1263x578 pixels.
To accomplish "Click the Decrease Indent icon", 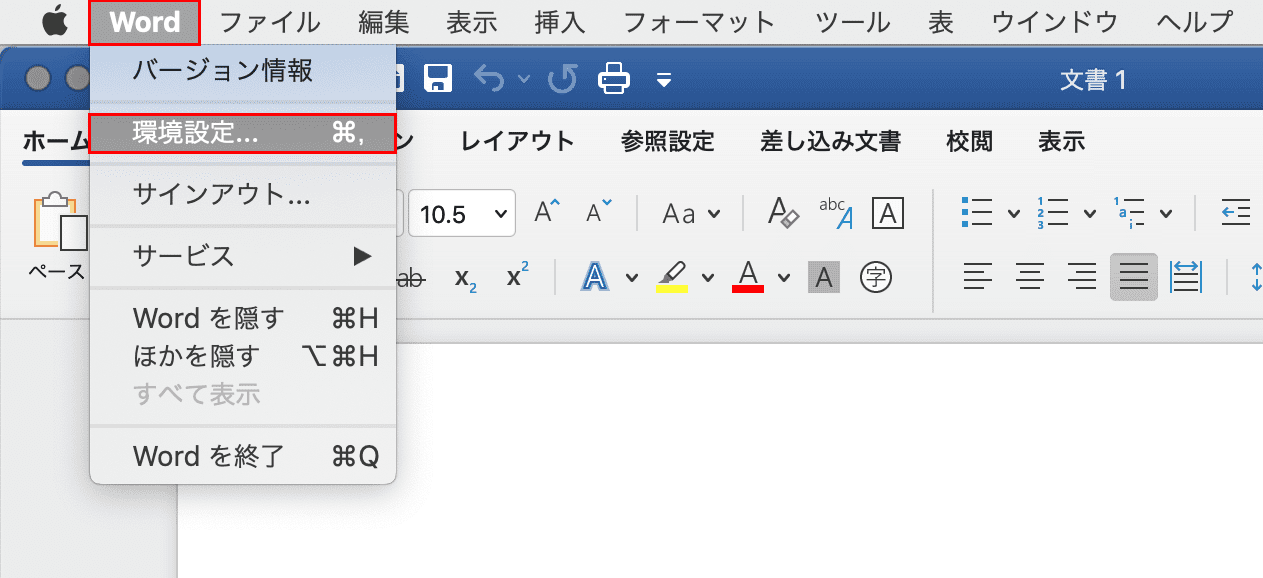I will coord(1238,212).
